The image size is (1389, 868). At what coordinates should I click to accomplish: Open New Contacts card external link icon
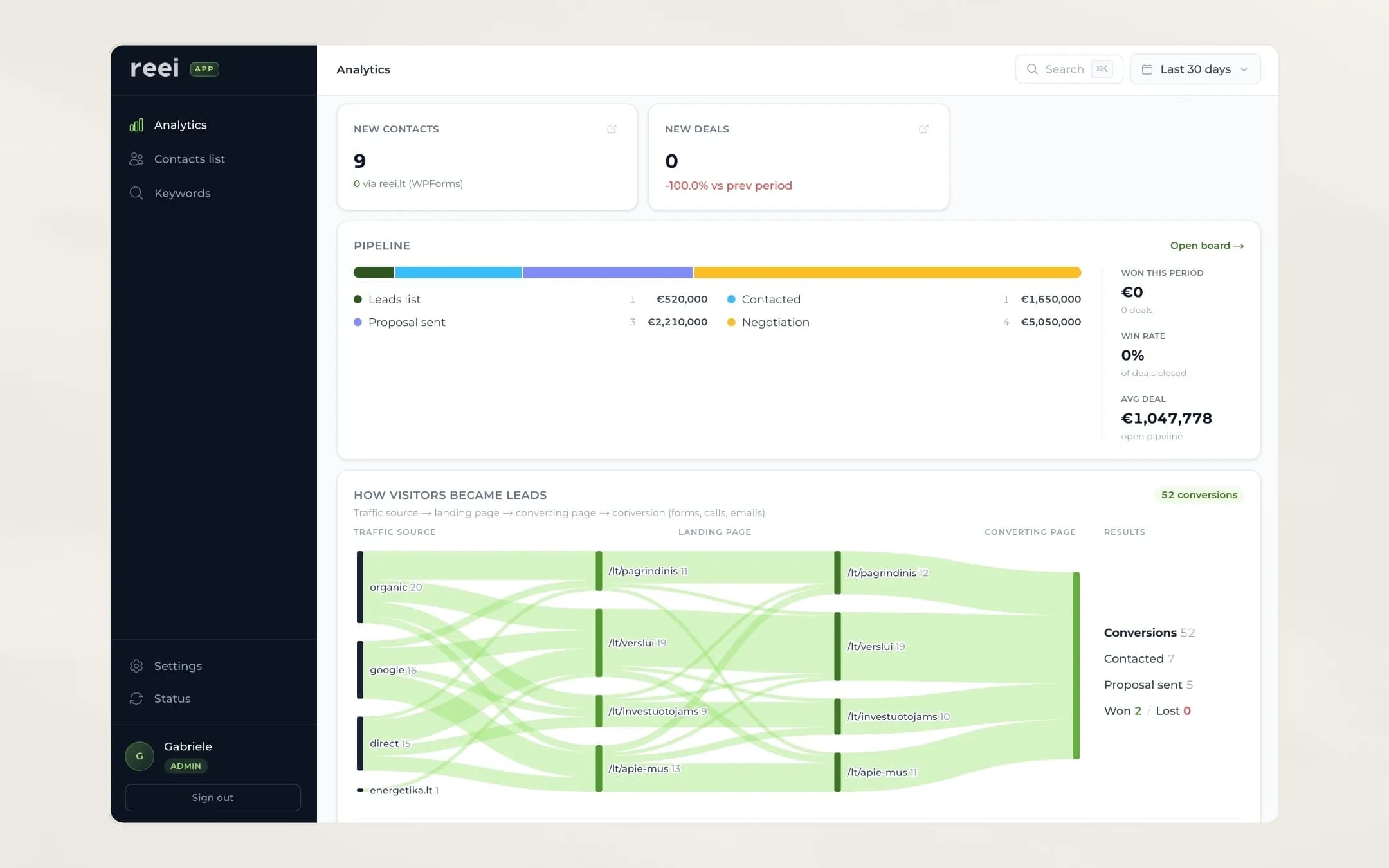click(x=612, y=129)
